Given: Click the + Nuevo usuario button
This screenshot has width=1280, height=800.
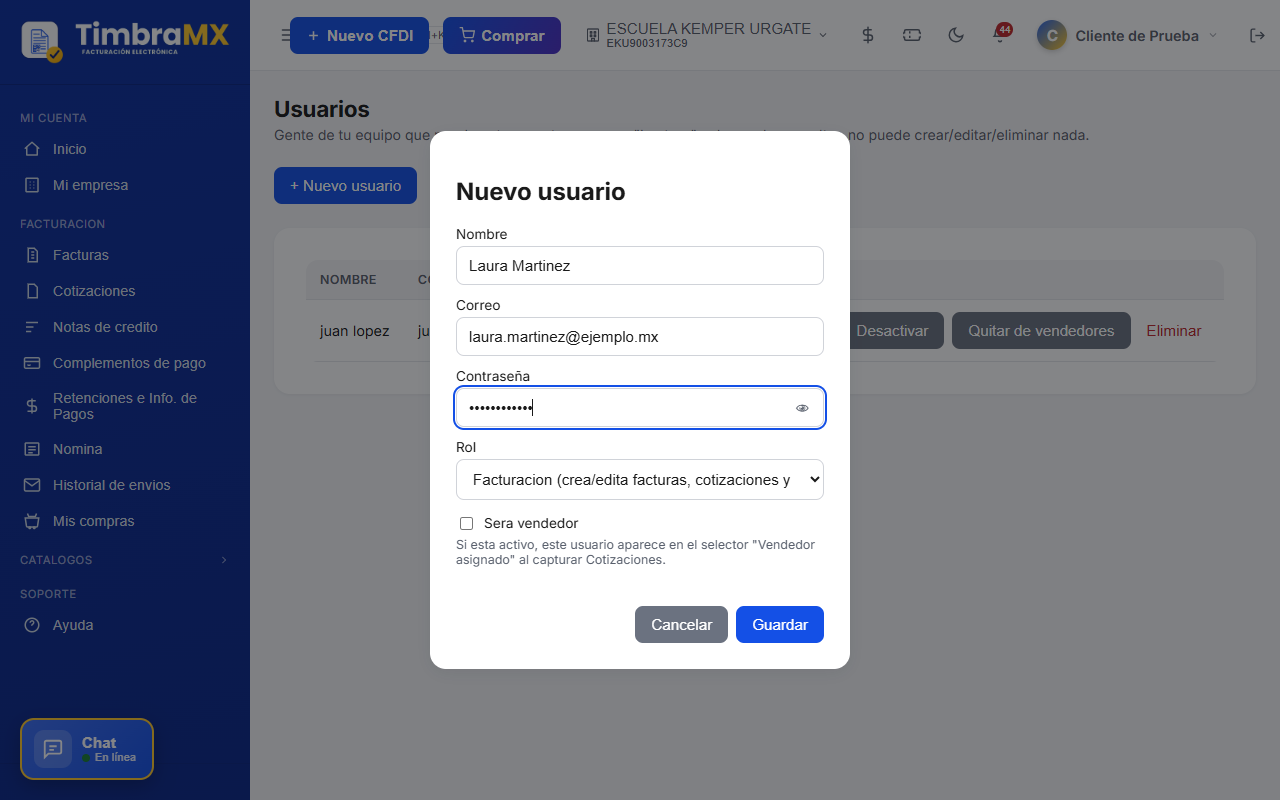Looking at the screenshot, I should coord(345,185).
